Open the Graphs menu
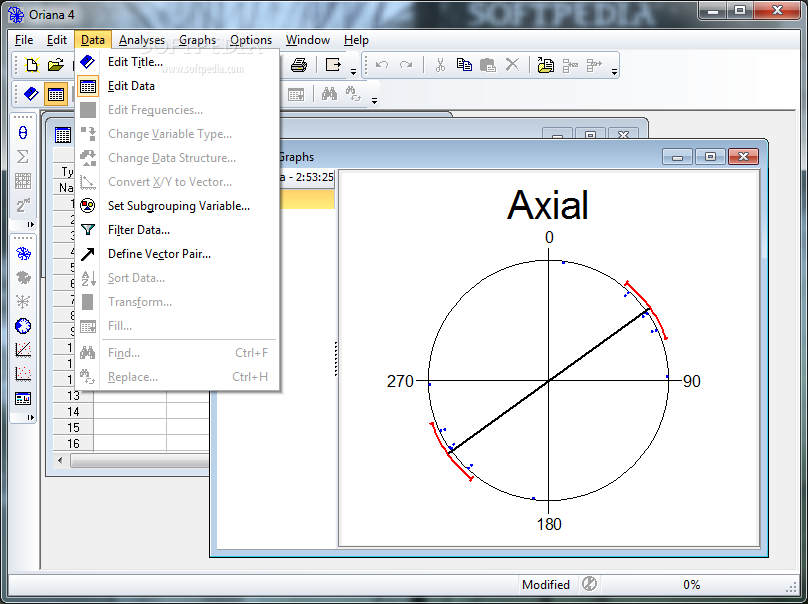The height and width of the screenshot is (604, 808). click(197, 40)
